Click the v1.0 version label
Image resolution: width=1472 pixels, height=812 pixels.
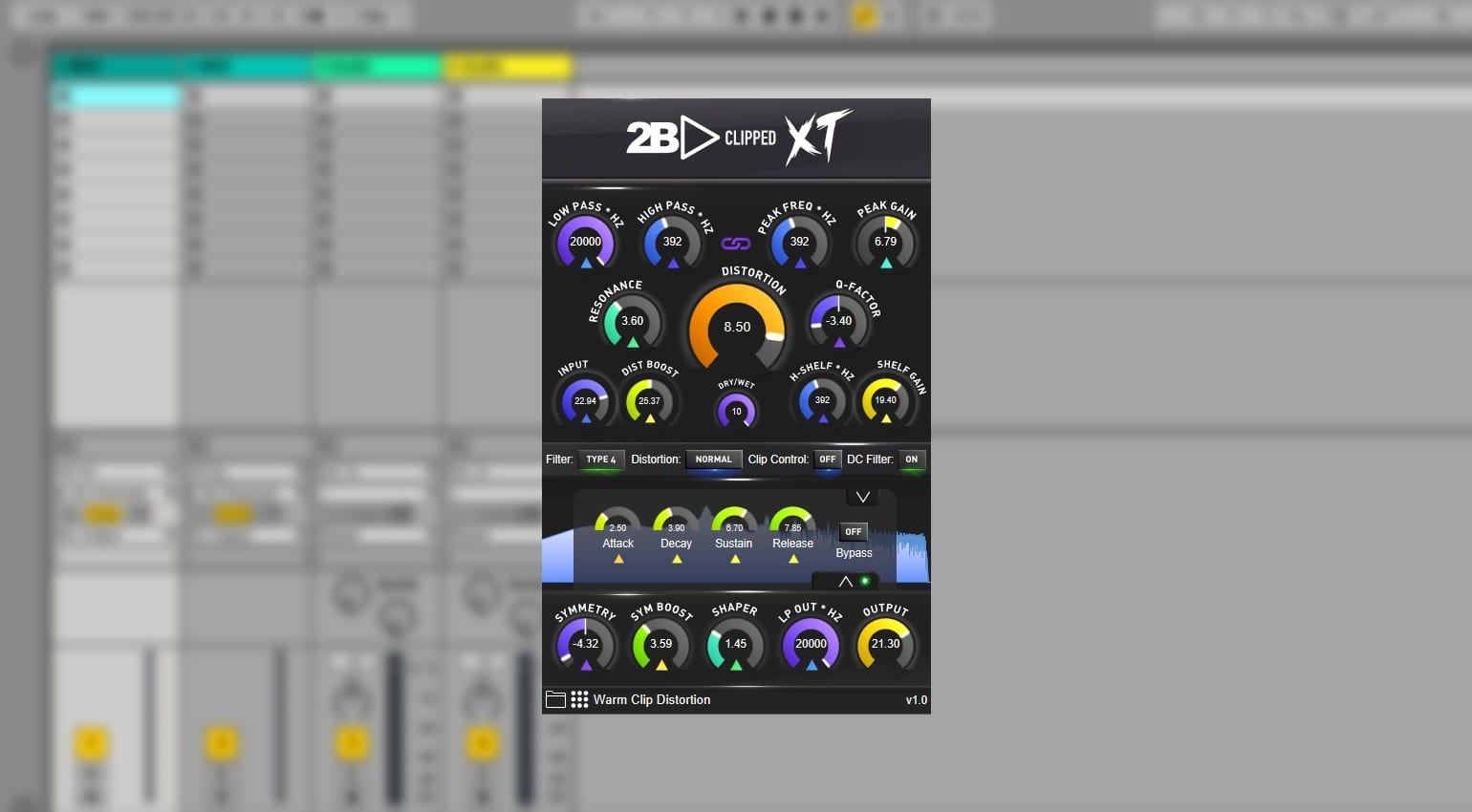pos(917,700)
